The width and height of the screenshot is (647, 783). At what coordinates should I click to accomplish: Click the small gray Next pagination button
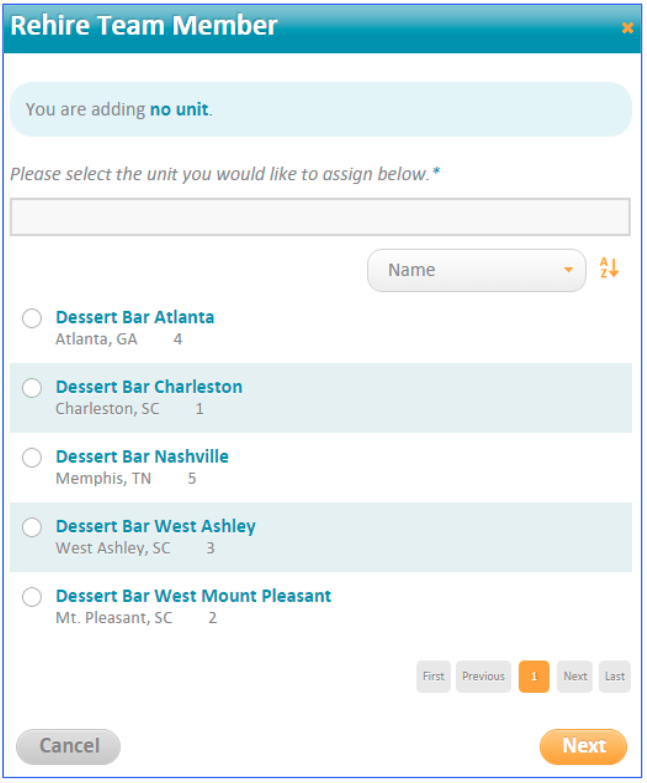[575, 677]
